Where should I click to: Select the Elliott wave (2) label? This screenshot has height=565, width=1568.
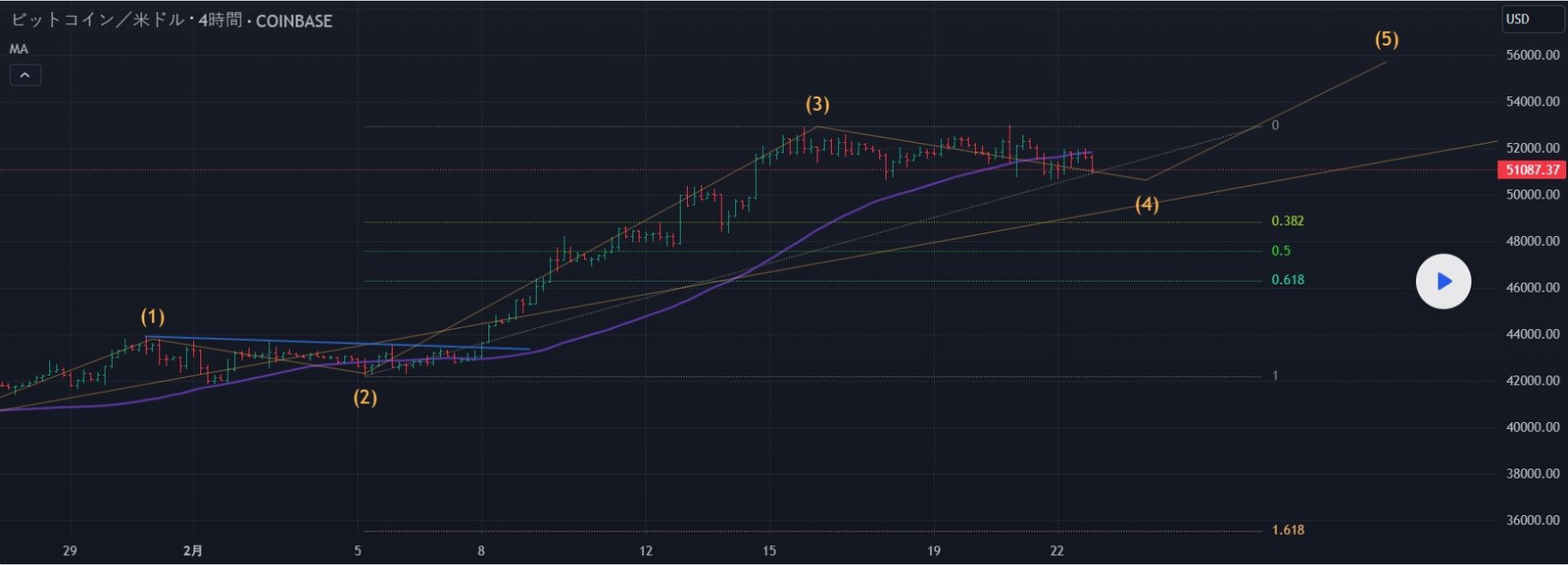pos(365,398)
